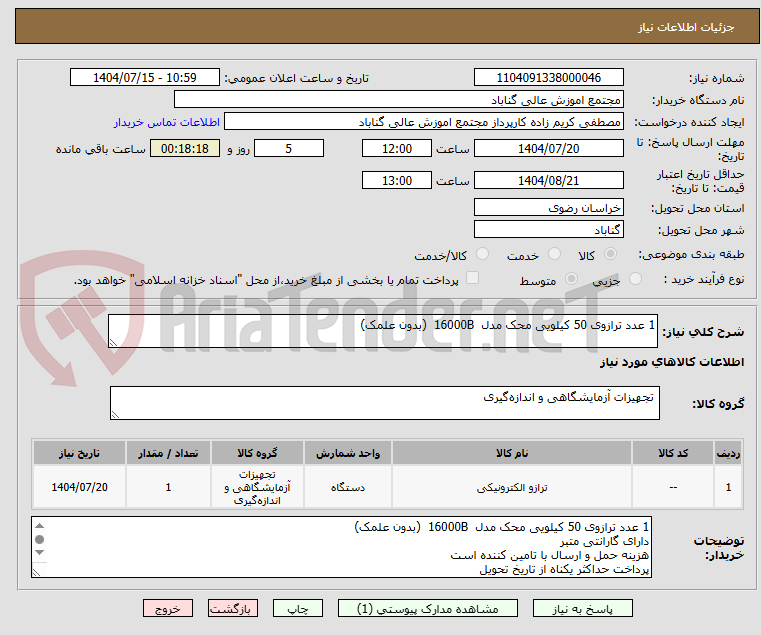Click the دستگاه unit cell
Image resolution: width=761 pixels, height=635 pixels.
[x=348, y=487]
